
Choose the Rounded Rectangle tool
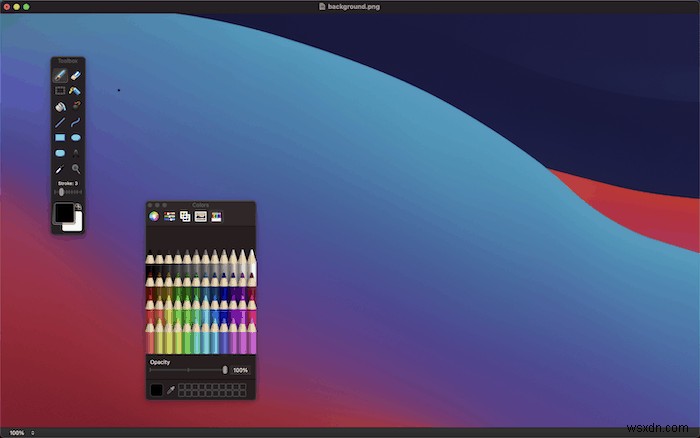point(60,153)
